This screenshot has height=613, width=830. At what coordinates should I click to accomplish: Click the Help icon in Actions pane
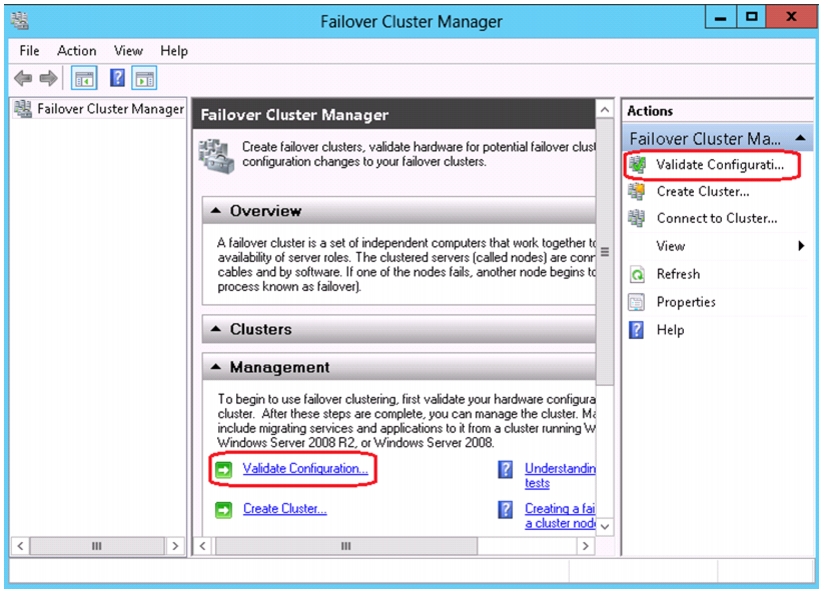(x=636, y=330)
